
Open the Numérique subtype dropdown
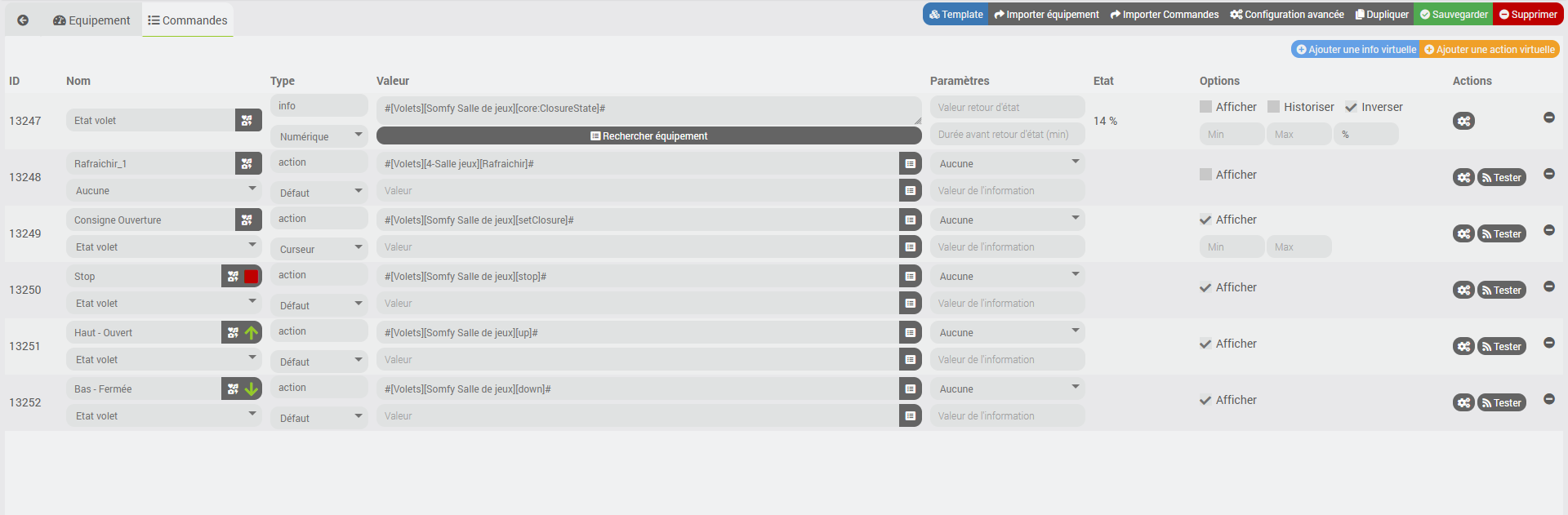(319, 136)
